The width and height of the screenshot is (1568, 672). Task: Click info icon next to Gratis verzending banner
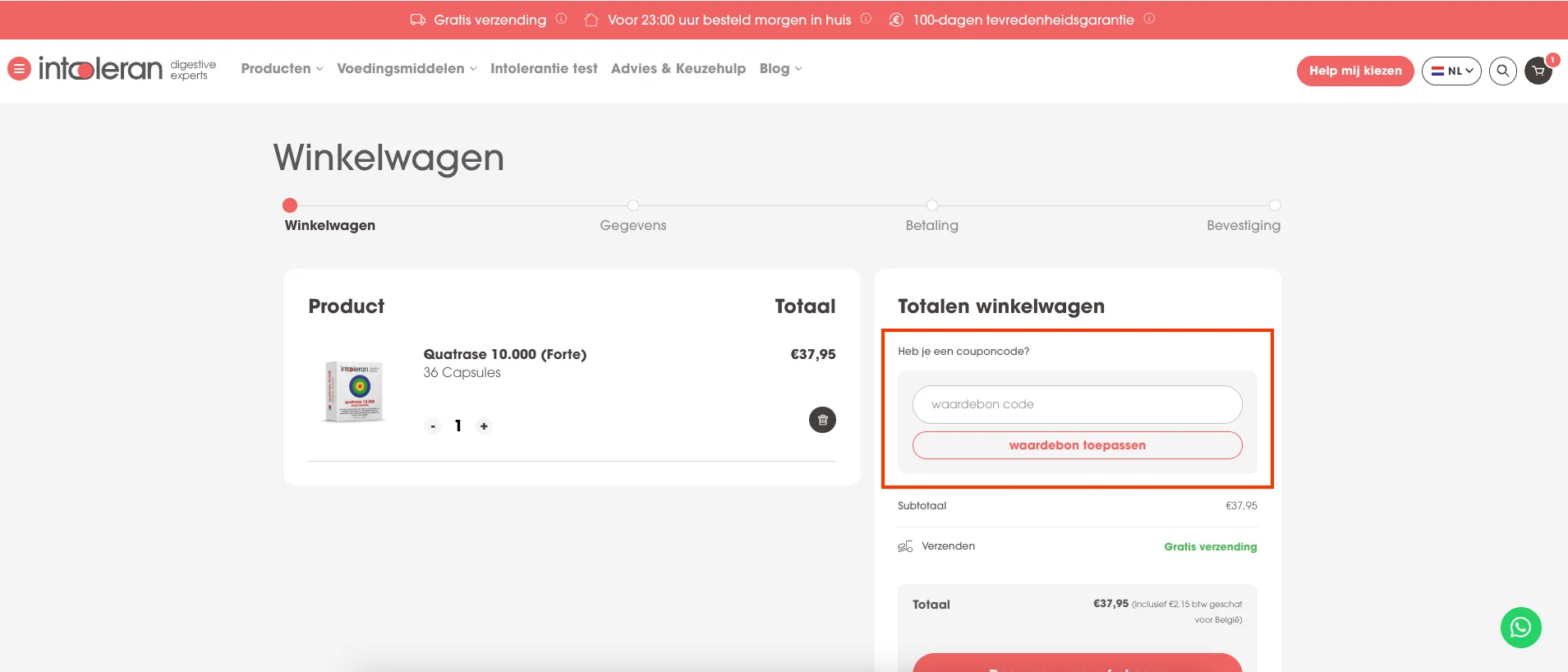[x=561, y=19]
